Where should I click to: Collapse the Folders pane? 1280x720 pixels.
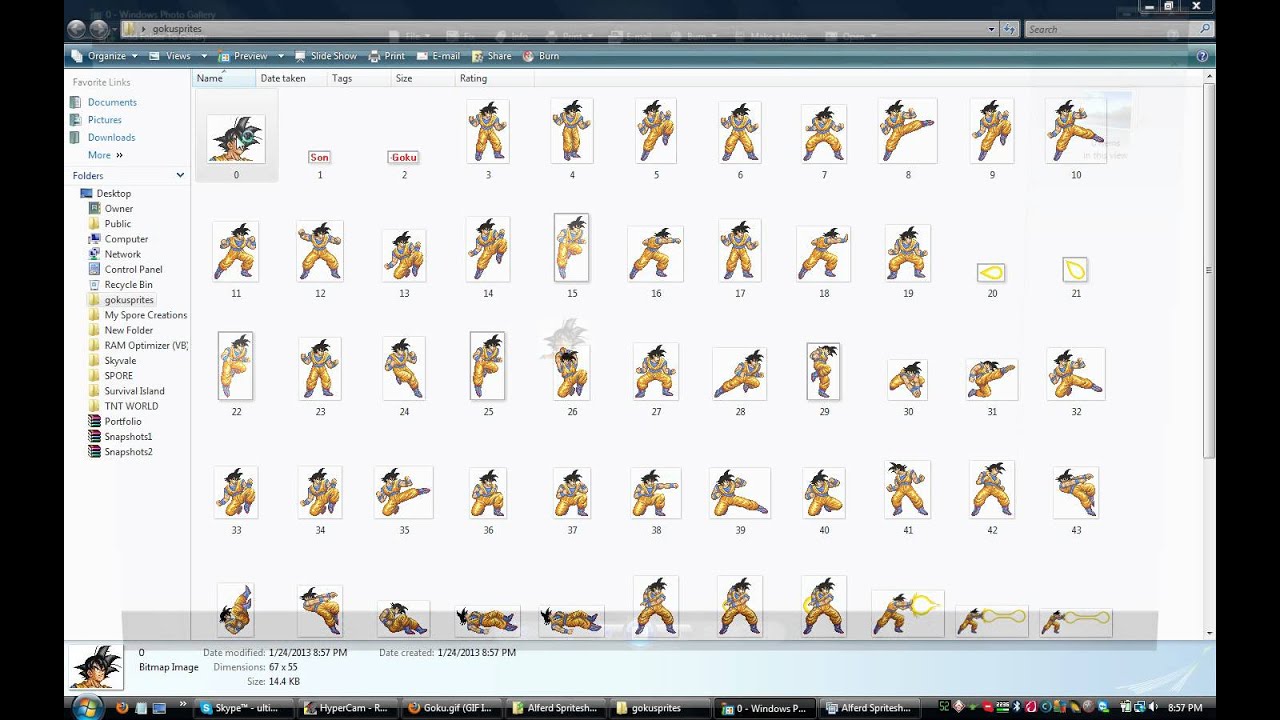(180, 175)
